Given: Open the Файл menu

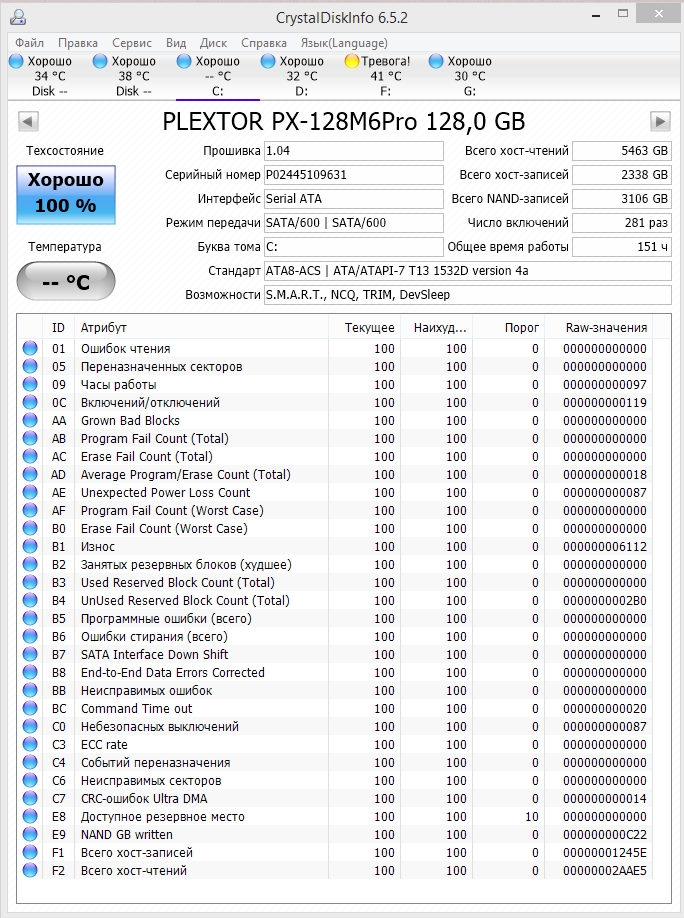Looking at the screenshot, I should (x=29, y=43).
